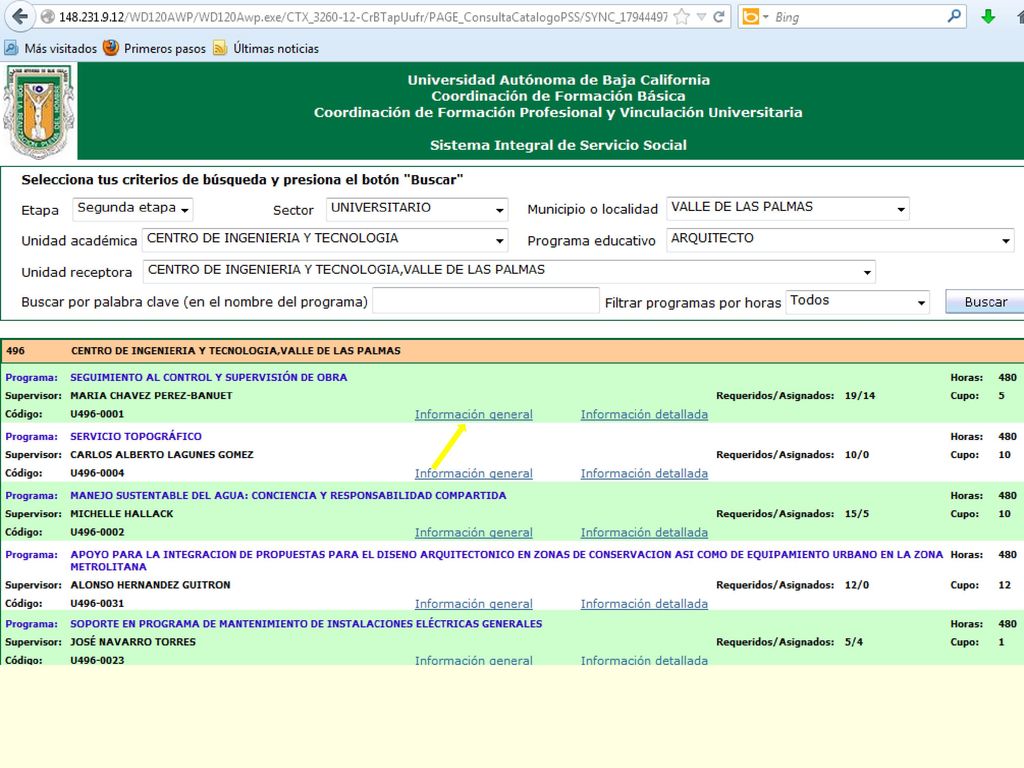Screen dimensions: 1024x768
Task: Open Últimas noticias feed bookmark
Action: pyautogui.click(x=266, y=48)
